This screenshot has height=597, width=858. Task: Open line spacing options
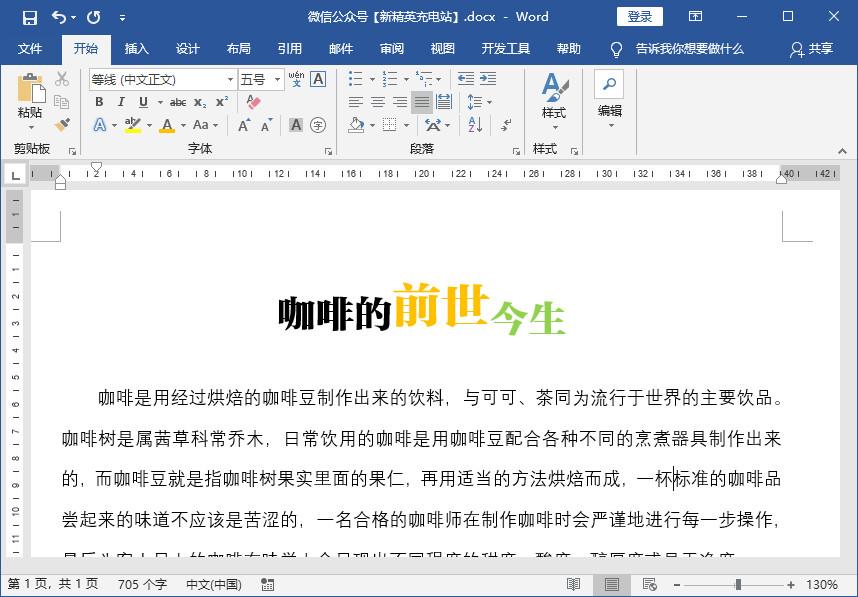[x=479, y=102]
